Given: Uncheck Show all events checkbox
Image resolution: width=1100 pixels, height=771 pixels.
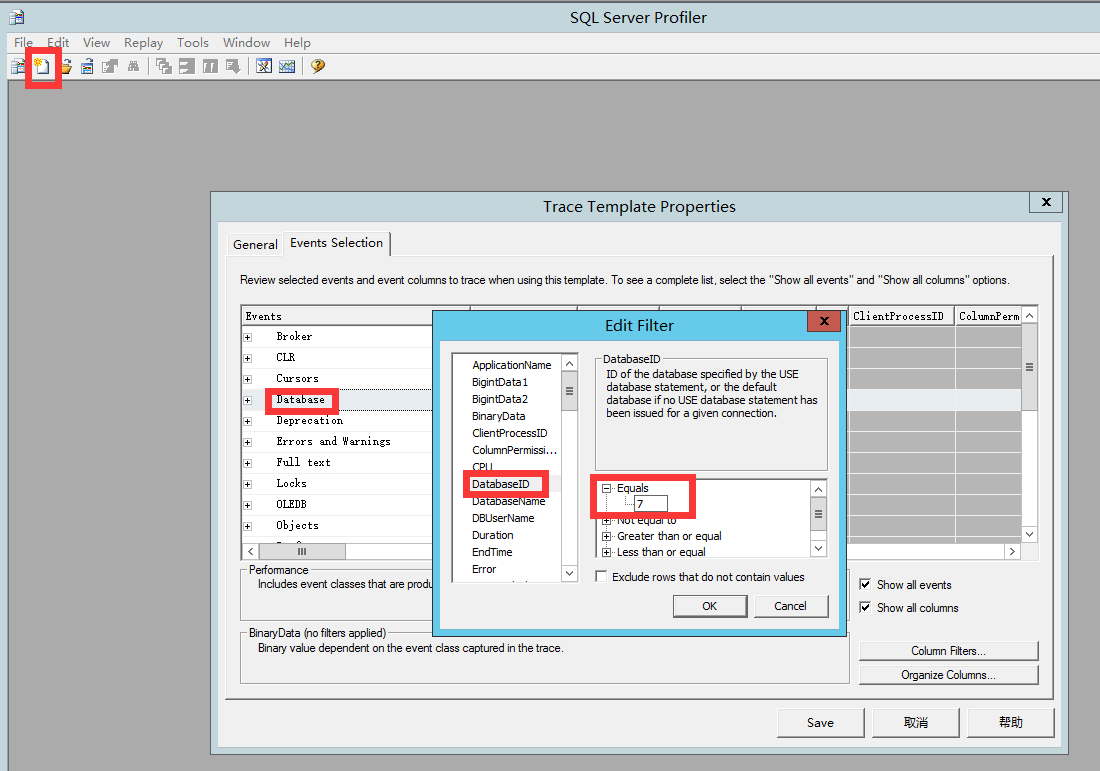Looking at the screenshot, I should pyautogui.click(x=866, y=584).
